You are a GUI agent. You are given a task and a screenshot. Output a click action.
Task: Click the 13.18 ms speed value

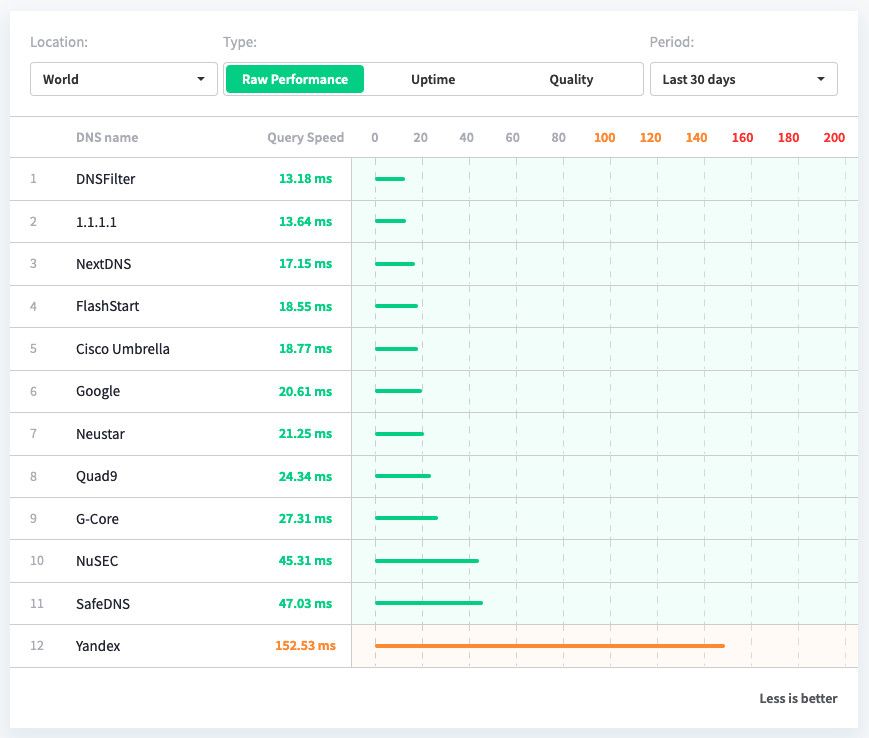tap(305, 178)
